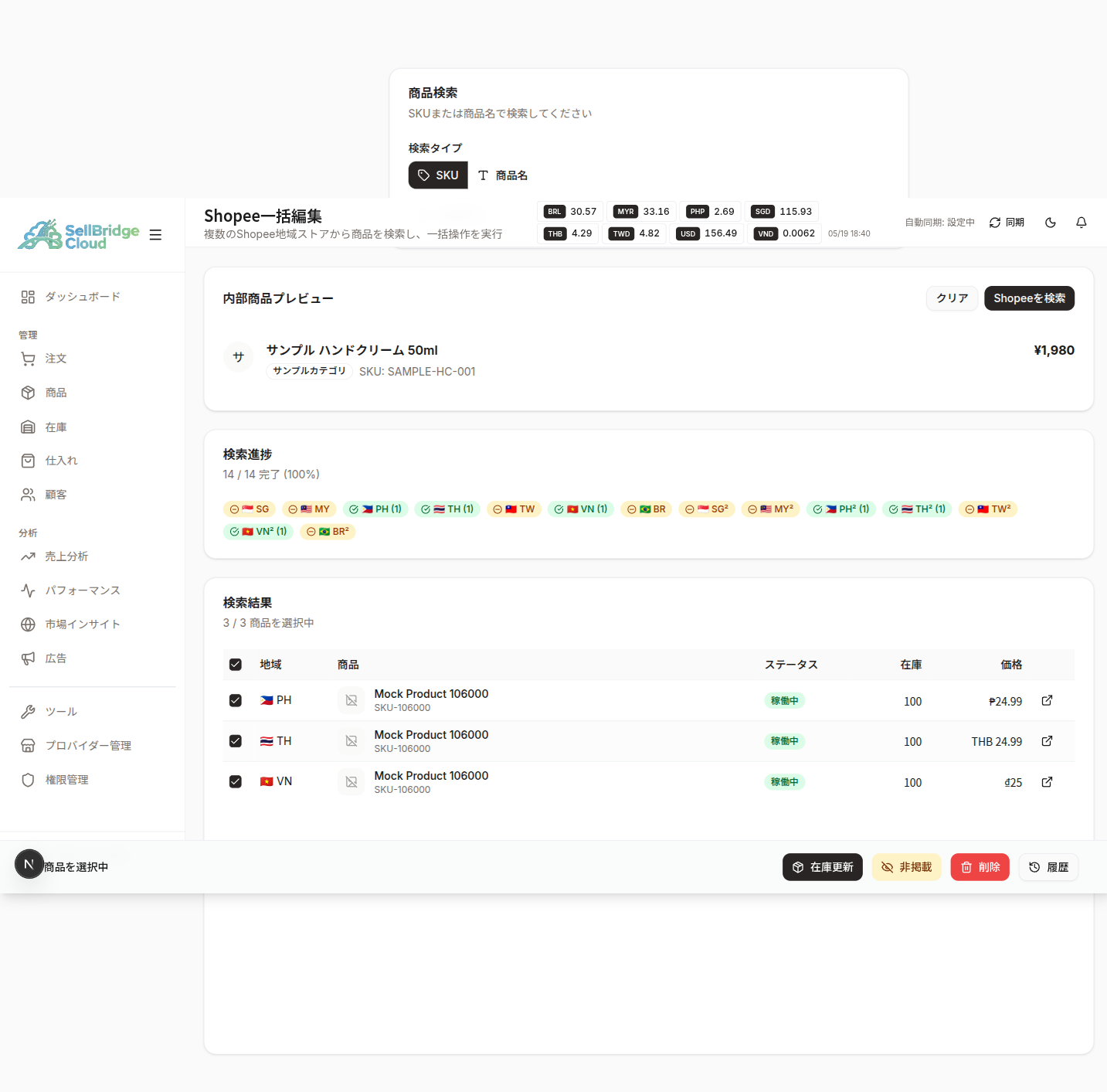
Task: Click the クリア button
Action: [952, 298]
